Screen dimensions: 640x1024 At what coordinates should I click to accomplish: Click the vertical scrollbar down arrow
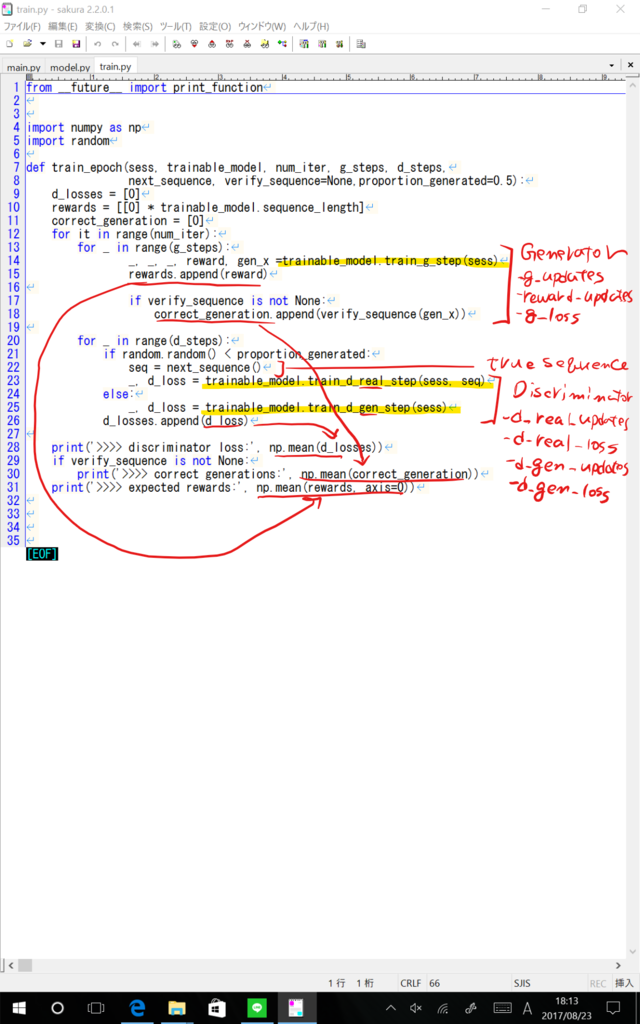632,951
